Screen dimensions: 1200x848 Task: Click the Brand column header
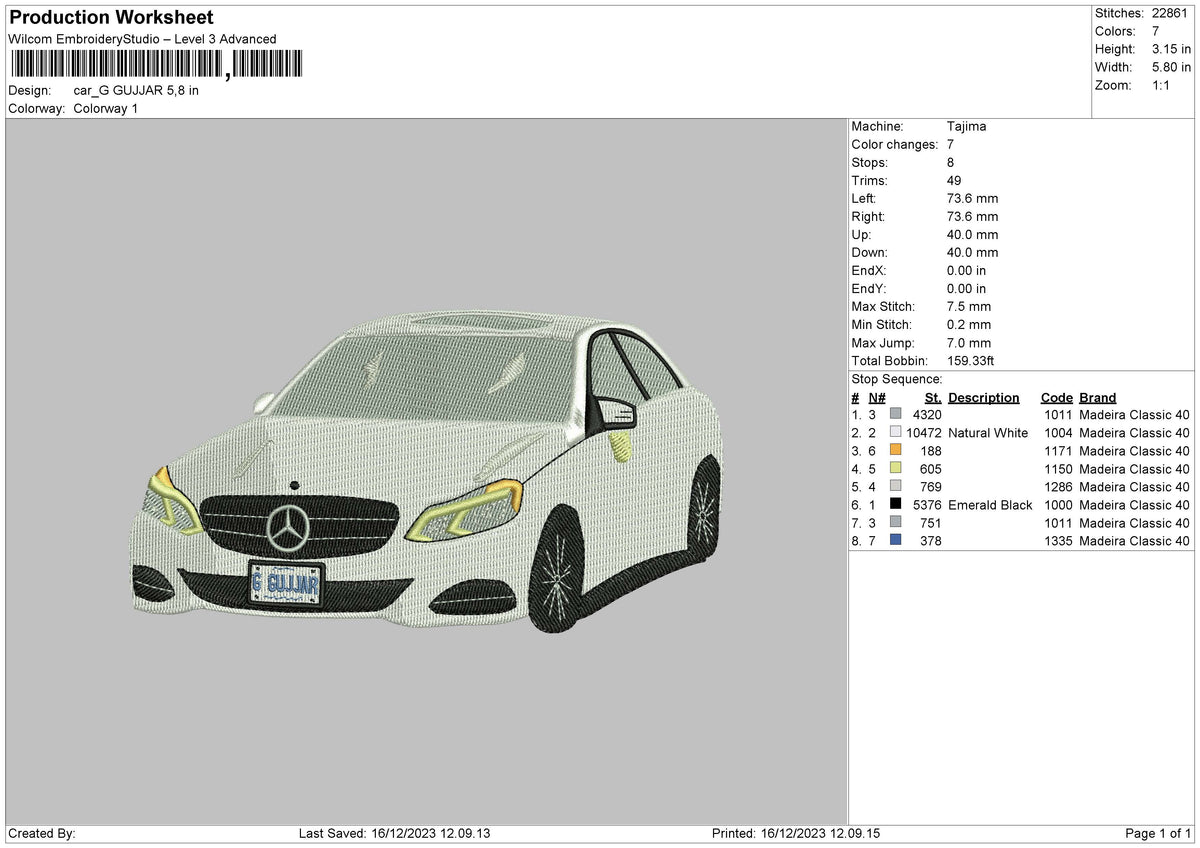[x=1098, y=397]
